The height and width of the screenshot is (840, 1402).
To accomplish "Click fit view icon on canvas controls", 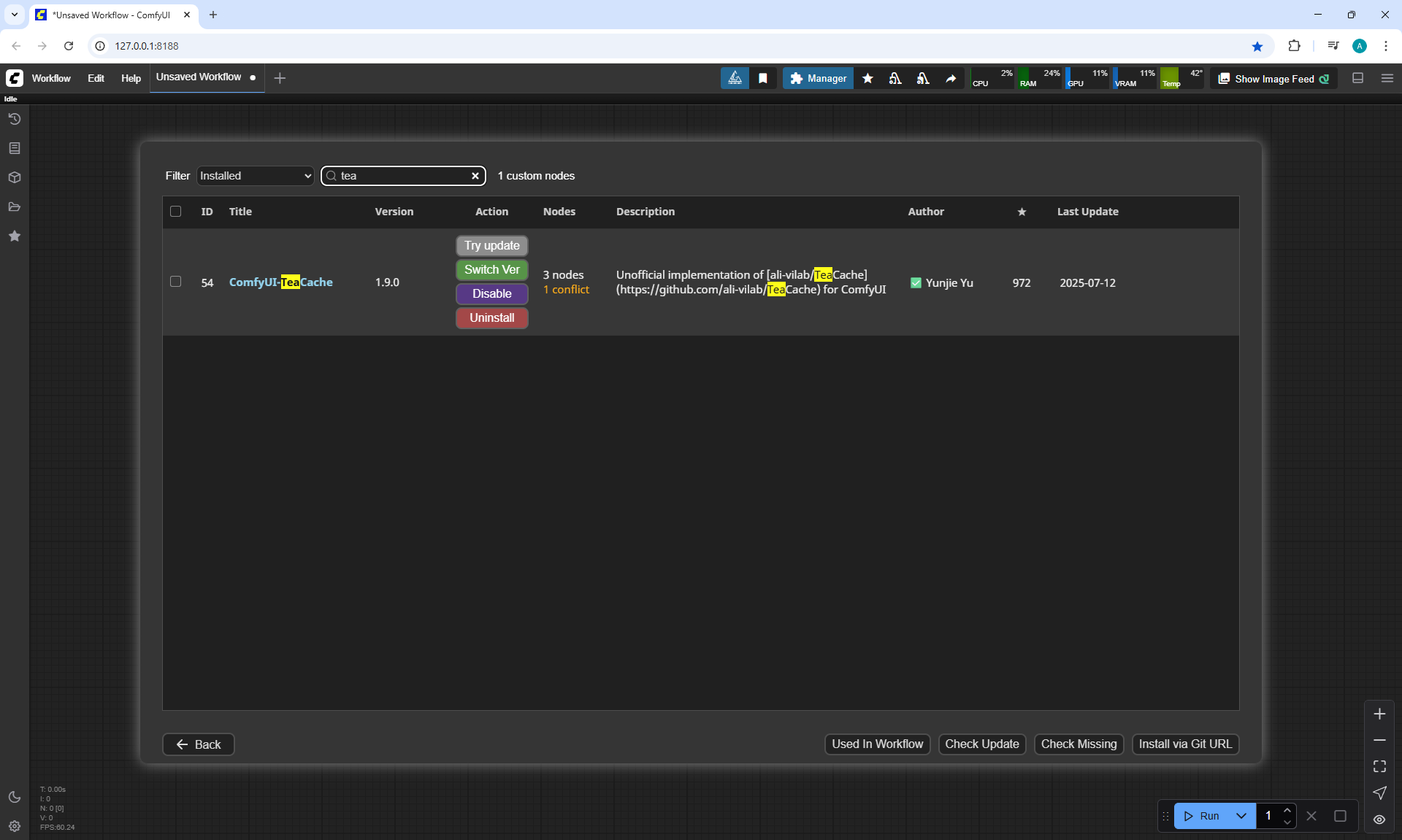I will coord(1379,766).
